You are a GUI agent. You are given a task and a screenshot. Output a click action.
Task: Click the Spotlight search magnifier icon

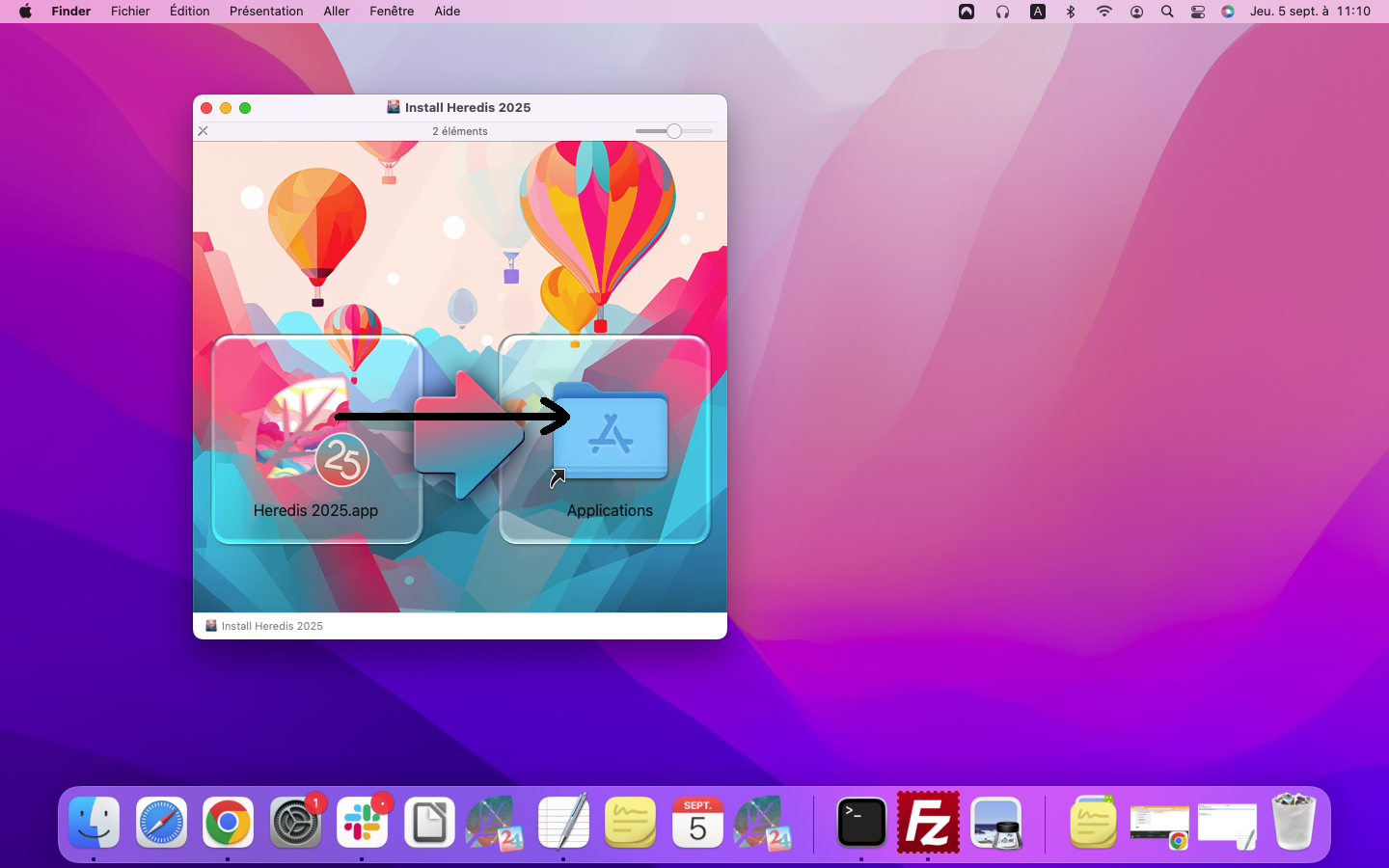[x=1167, y=12]
